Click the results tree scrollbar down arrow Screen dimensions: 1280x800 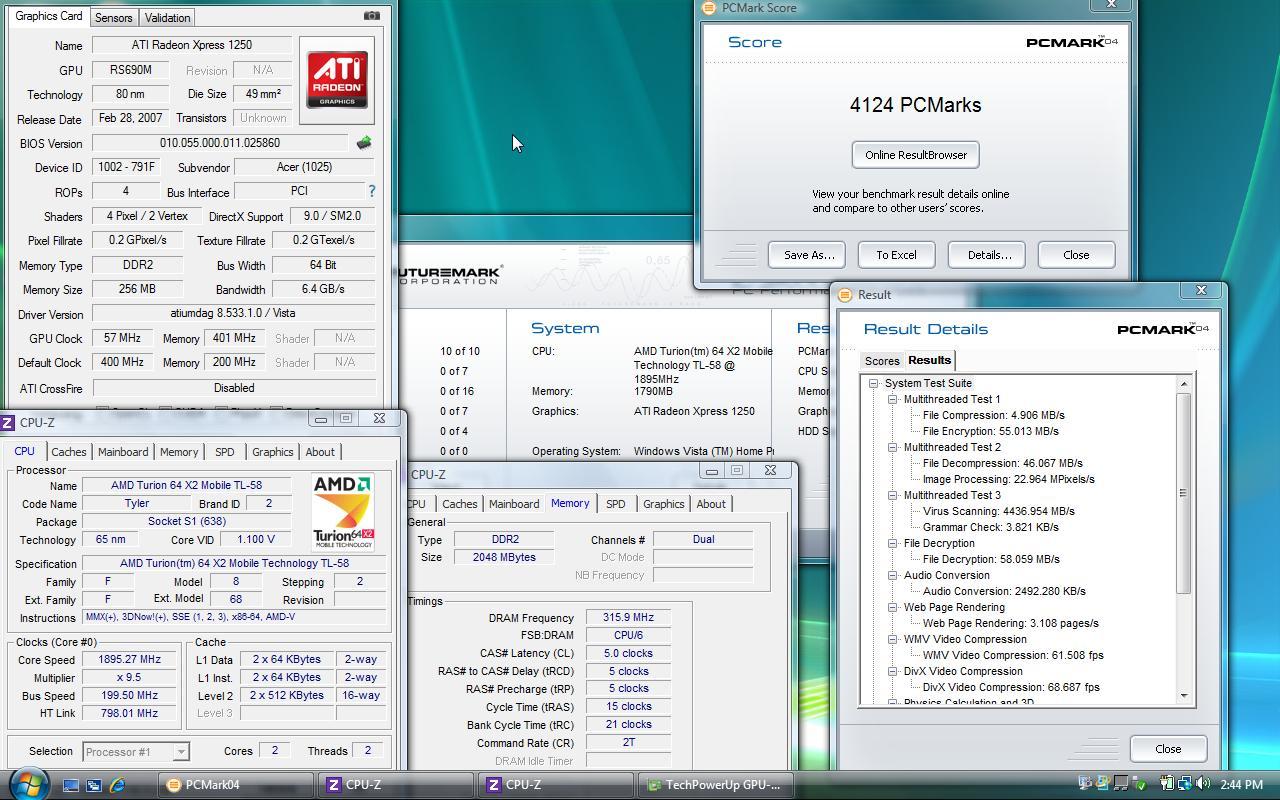pos(1184,696)
